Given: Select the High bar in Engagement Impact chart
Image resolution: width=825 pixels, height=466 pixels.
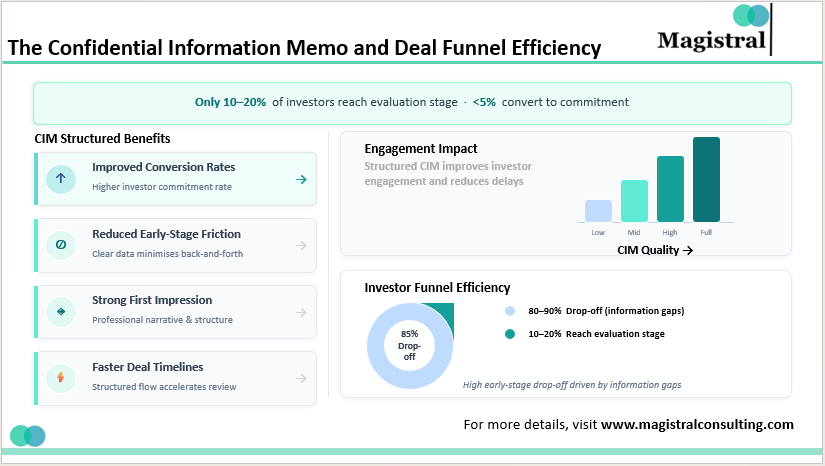Looking at the screenshot, I should point(670,189).
